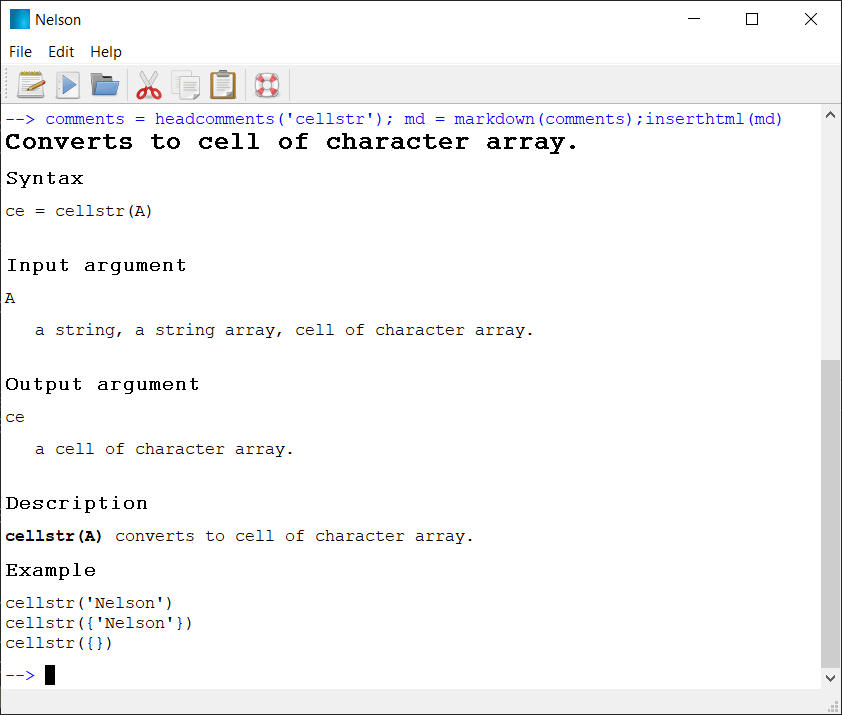Image resolution: width=842 pixels, height=715 pixels.
Task: Open the Edit menu
Action: tap(61, 52)
